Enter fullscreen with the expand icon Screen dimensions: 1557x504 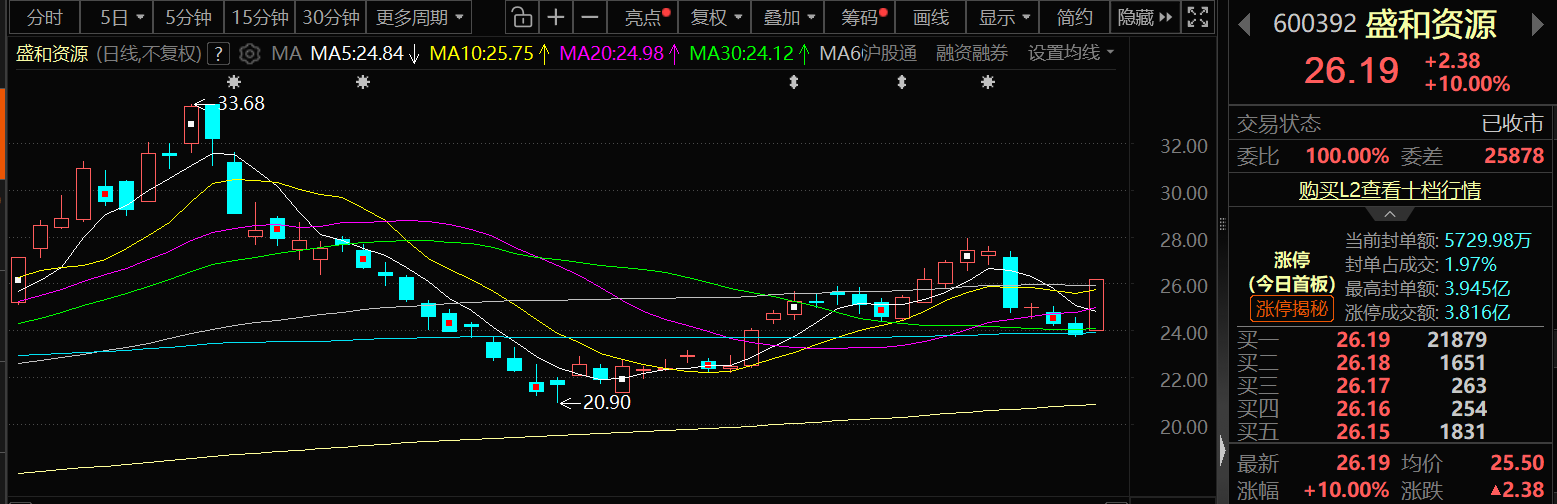point(1197,17)
